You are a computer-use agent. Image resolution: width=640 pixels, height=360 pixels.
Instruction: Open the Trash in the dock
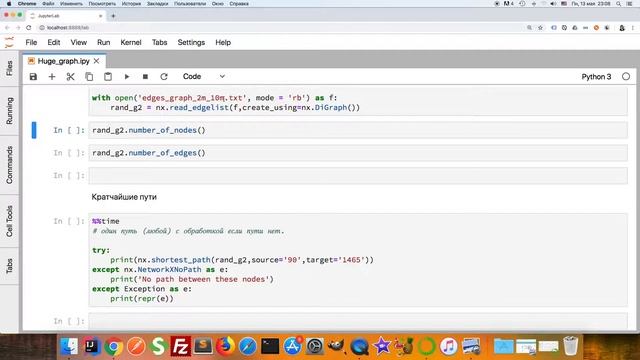tap(571, 347)
